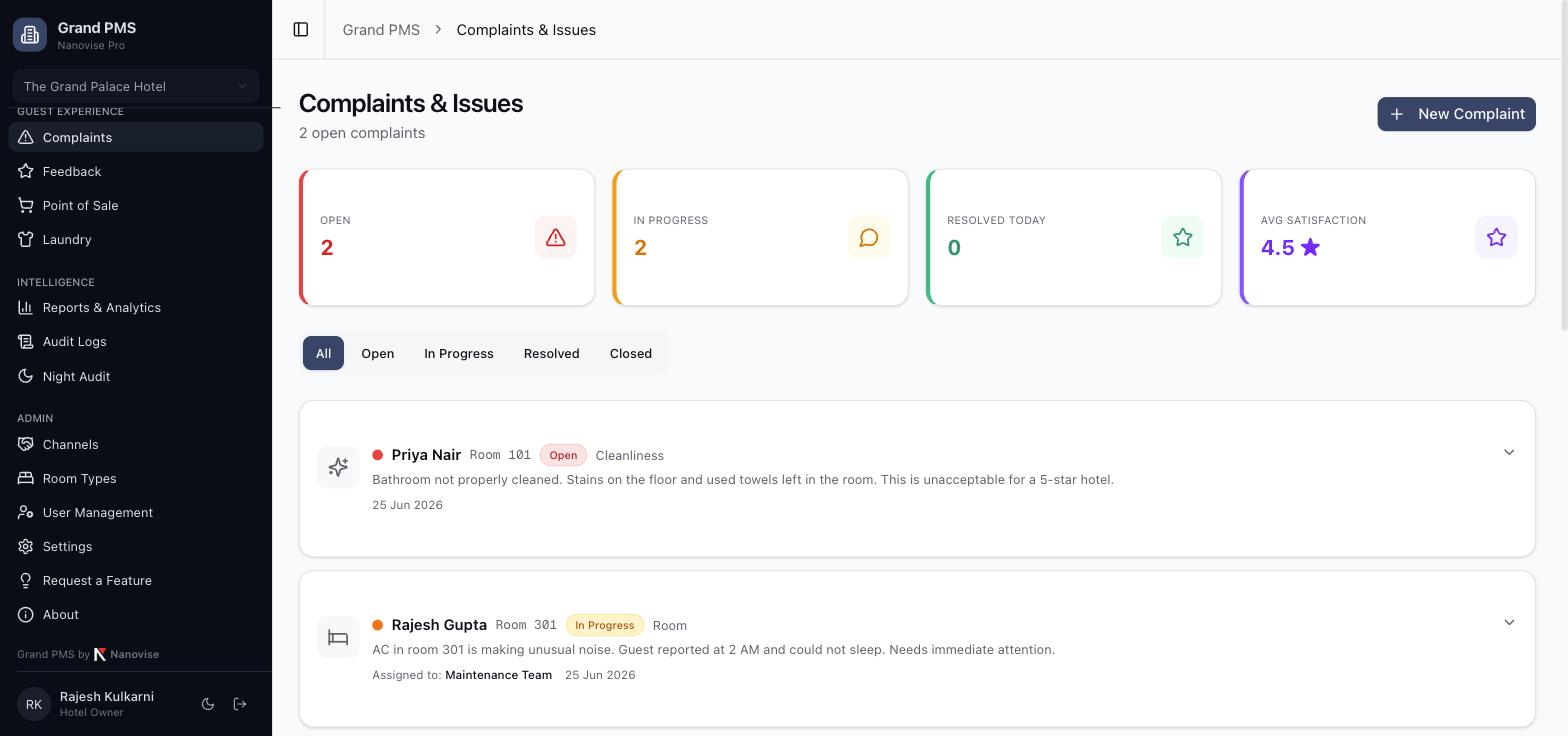Open User Management

[x=136, y=512]
